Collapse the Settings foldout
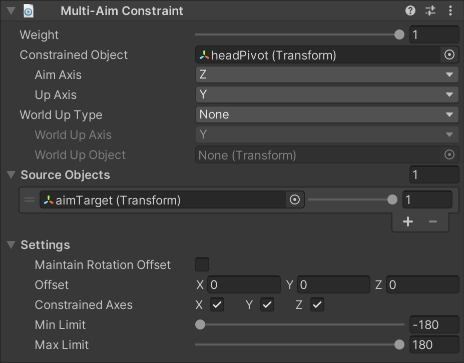 (11, 245)
